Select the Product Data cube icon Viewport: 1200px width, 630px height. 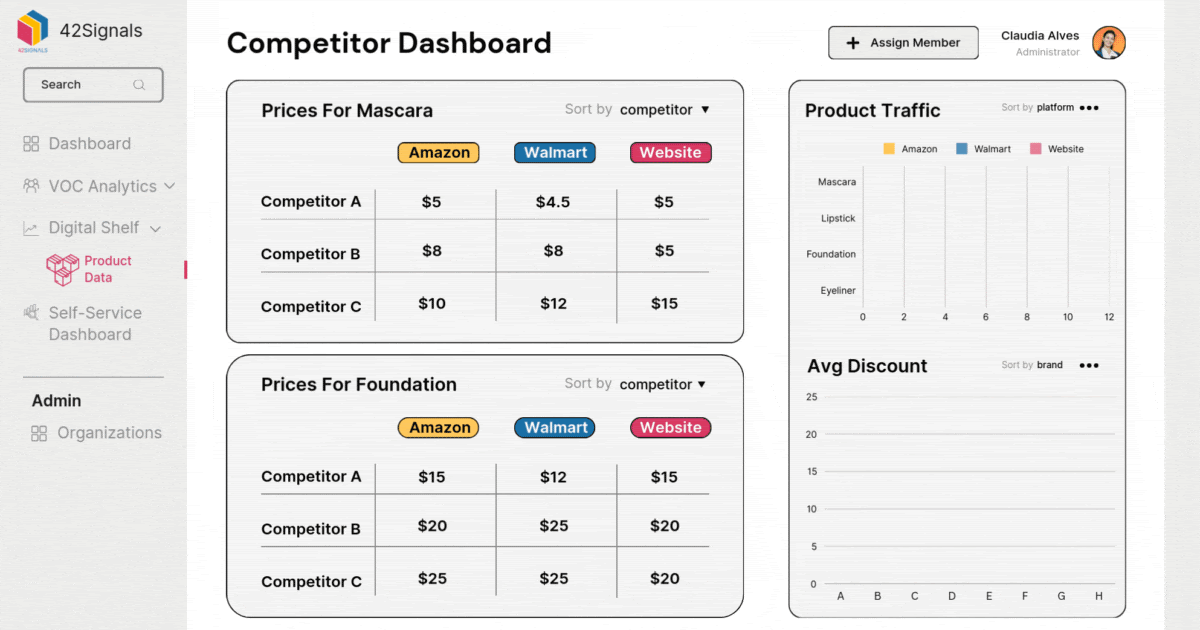click(x=62, y=268)
